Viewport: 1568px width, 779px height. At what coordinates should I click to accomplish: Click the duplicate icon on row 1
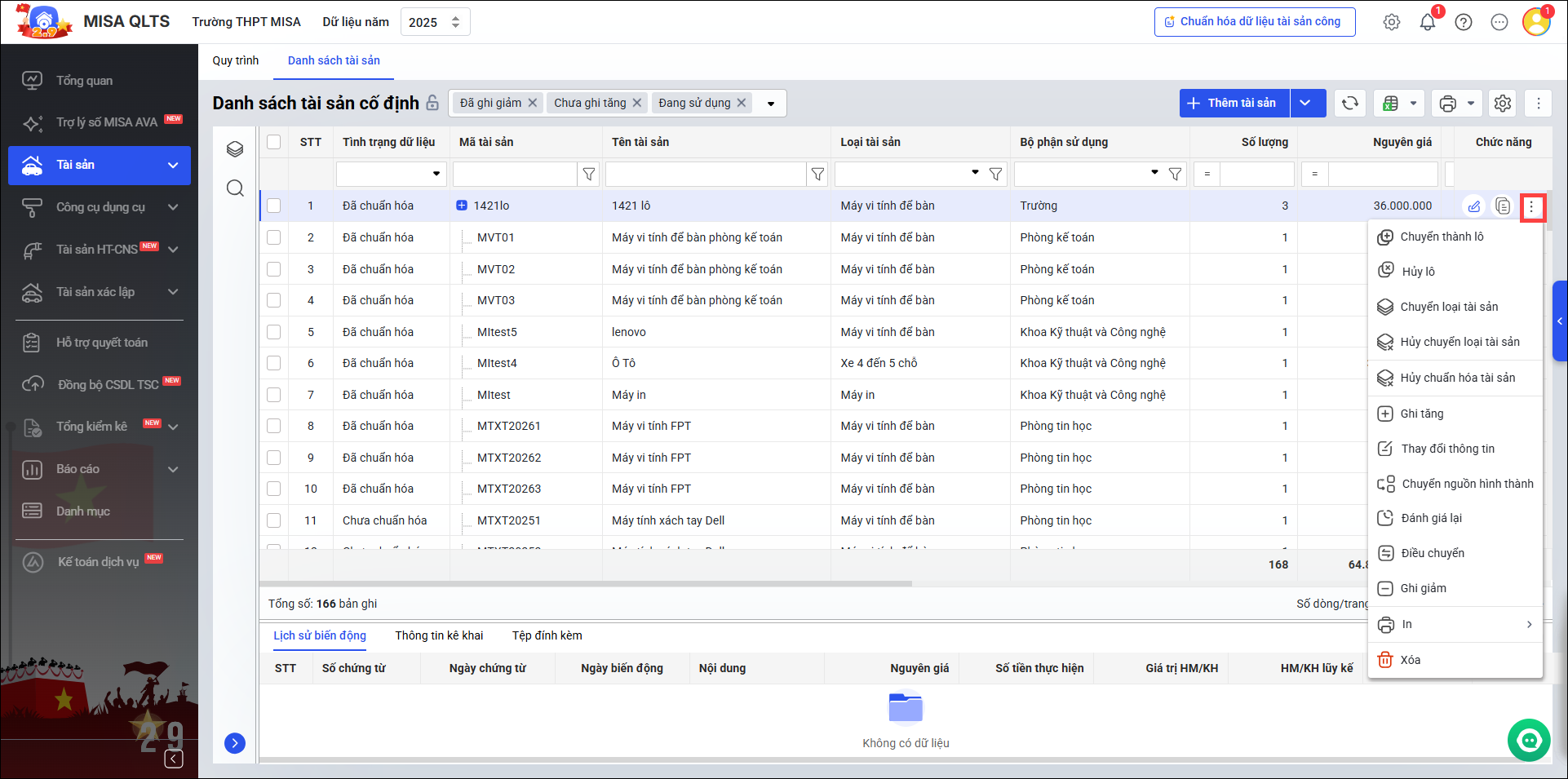[1503, 206]
